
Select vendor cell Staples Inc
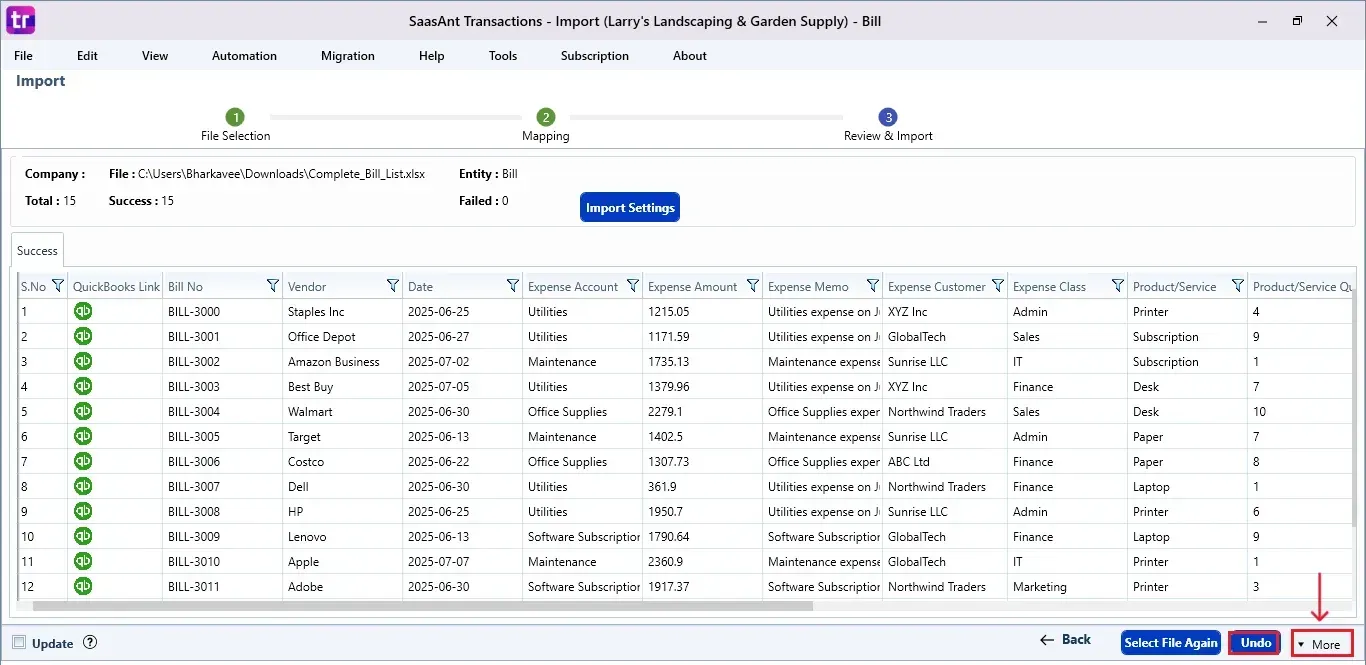tap(343, 311)
